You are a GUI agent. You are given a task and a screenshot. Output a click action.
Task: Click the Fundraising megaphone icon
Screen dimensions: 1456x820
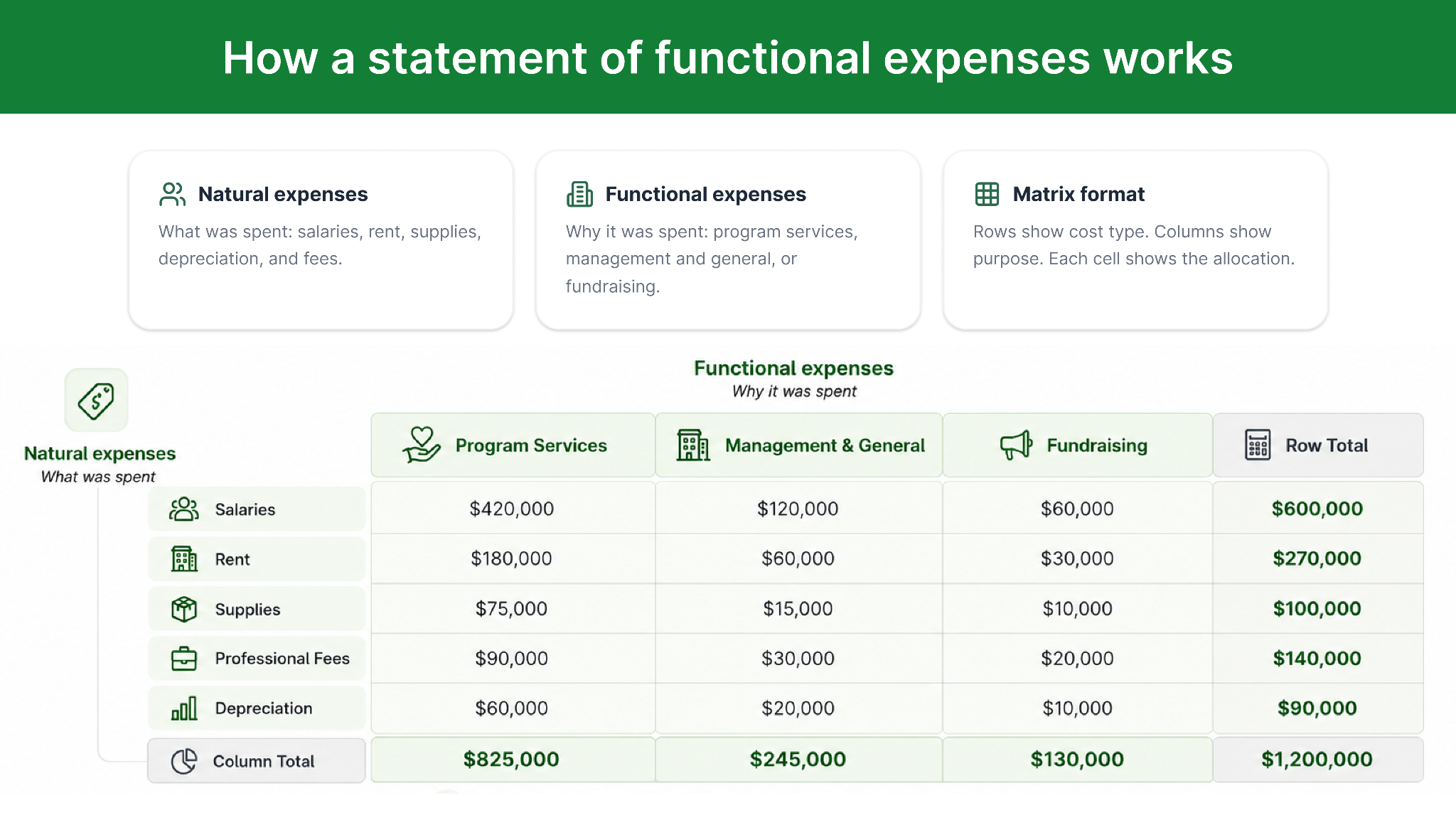(1016, 445)
